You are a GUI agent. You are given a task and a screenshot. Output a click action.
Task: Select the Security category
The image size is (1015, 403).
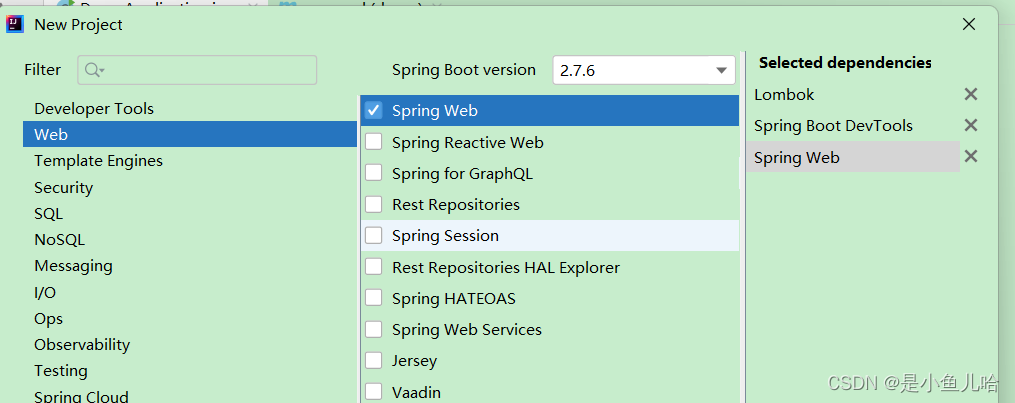tap(63, 188)
